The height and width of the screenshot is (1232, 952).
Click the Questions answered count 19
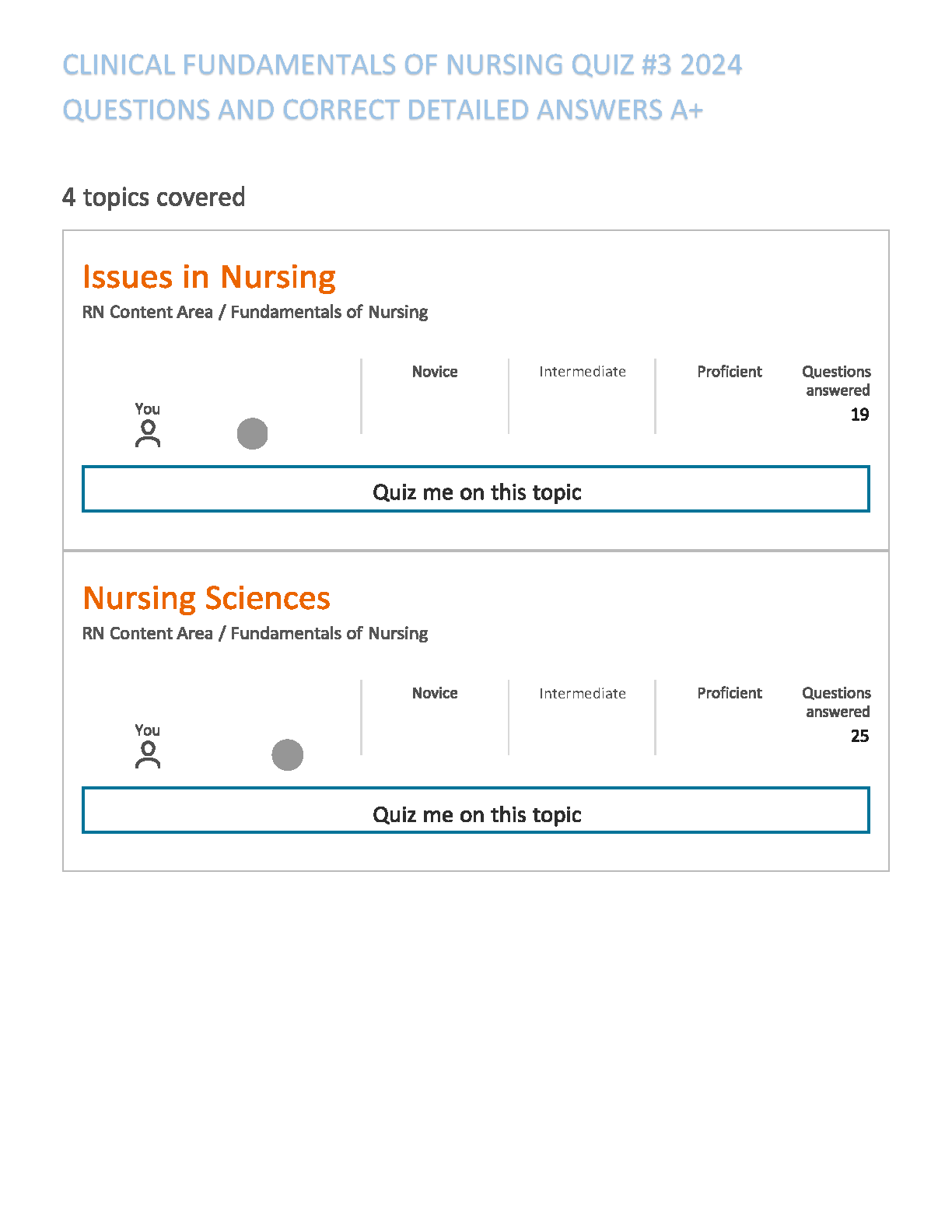coord(859,415)
